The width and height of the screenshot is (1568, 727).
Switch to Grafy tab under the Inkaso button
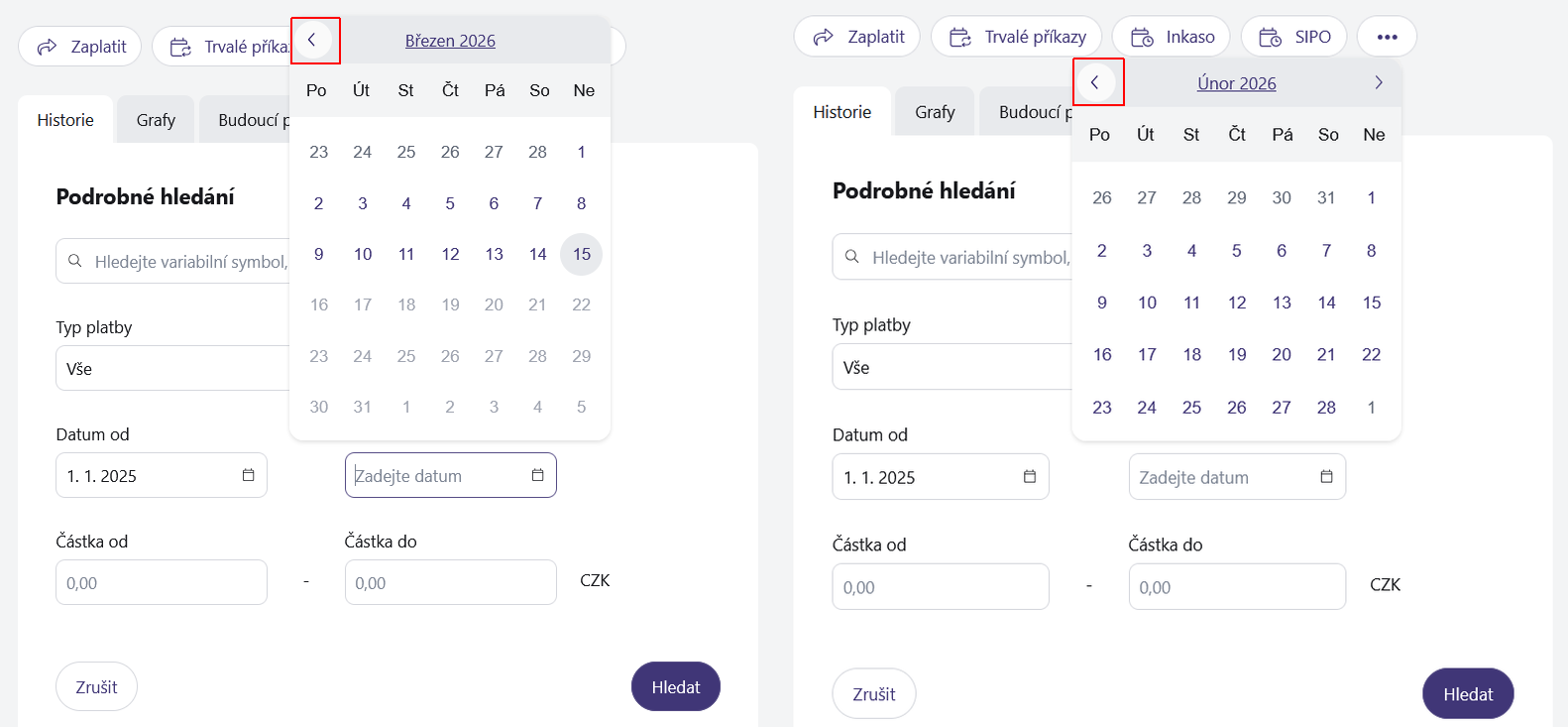point(935,112)
